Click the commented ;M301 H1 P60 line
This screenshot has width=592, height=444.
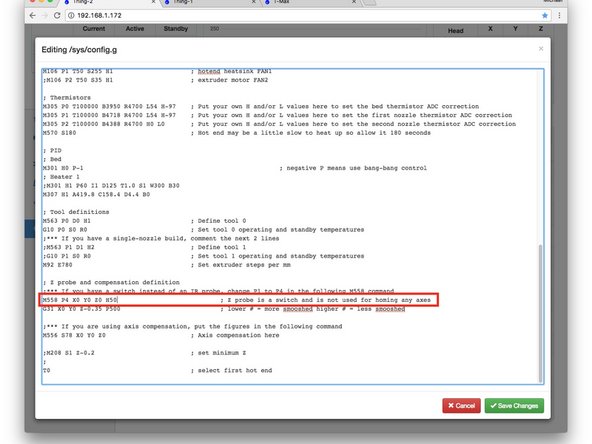pos(111,186)
